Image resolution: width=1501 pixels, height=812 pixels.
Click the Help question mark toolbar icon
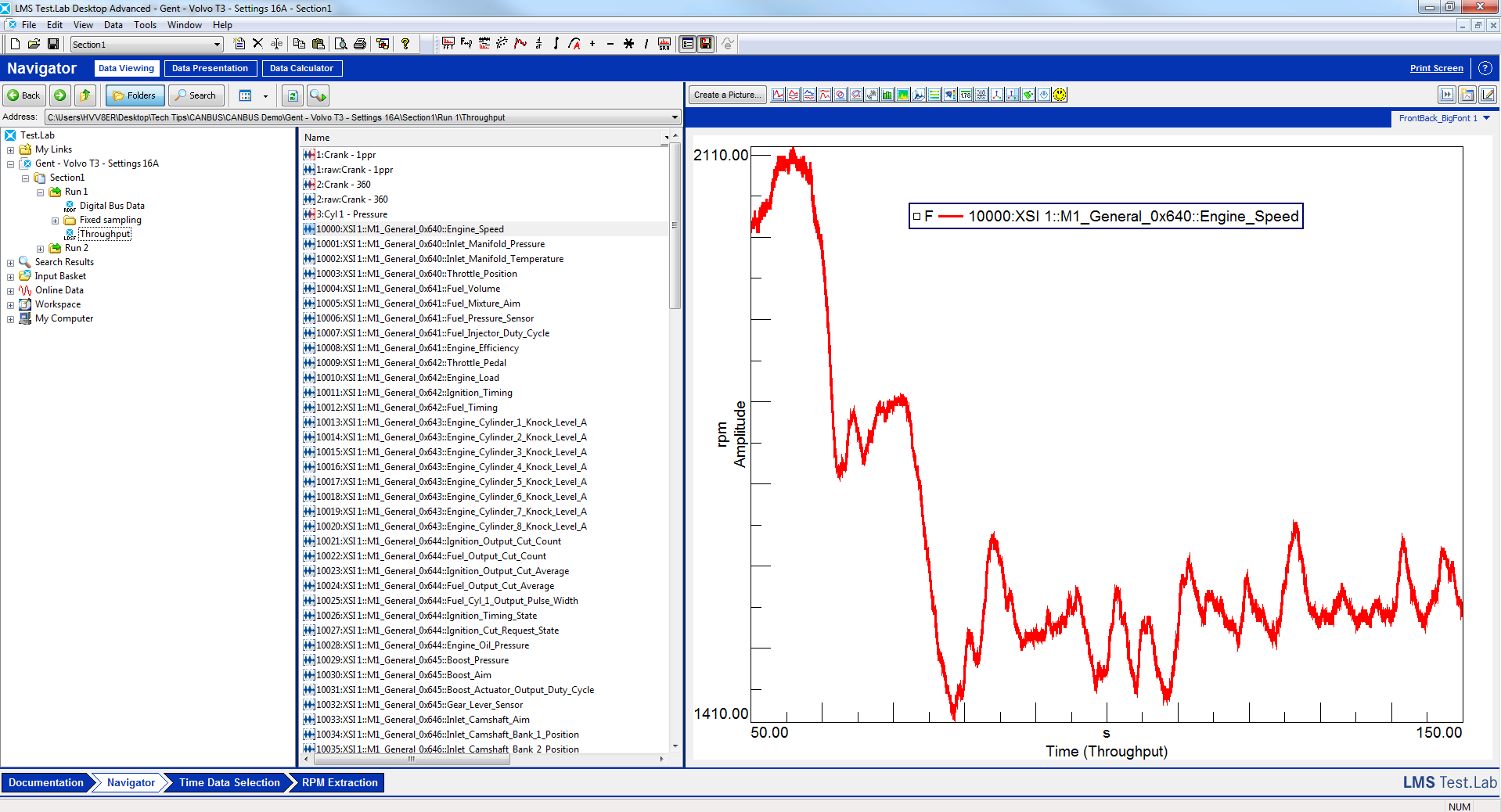click(x=405, y=44)
